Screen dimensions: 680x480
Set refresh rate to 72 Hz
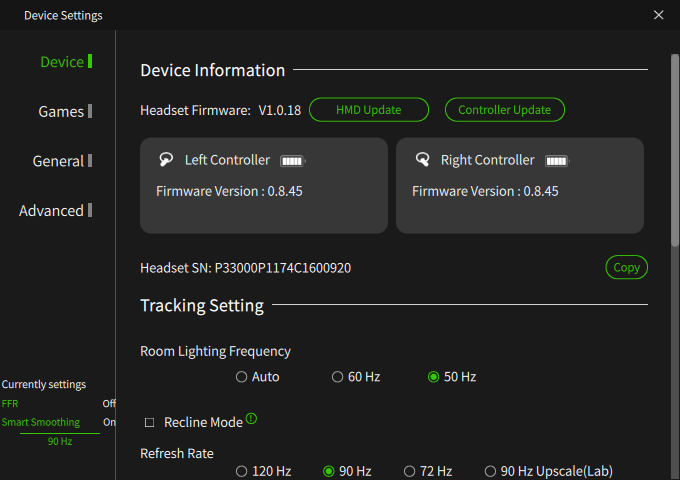tap(409, 471)
